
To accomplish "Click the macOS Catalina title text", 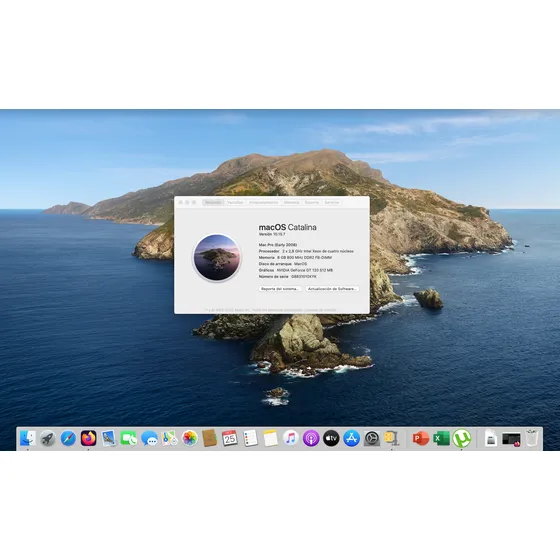I will [x=288, y=227].
